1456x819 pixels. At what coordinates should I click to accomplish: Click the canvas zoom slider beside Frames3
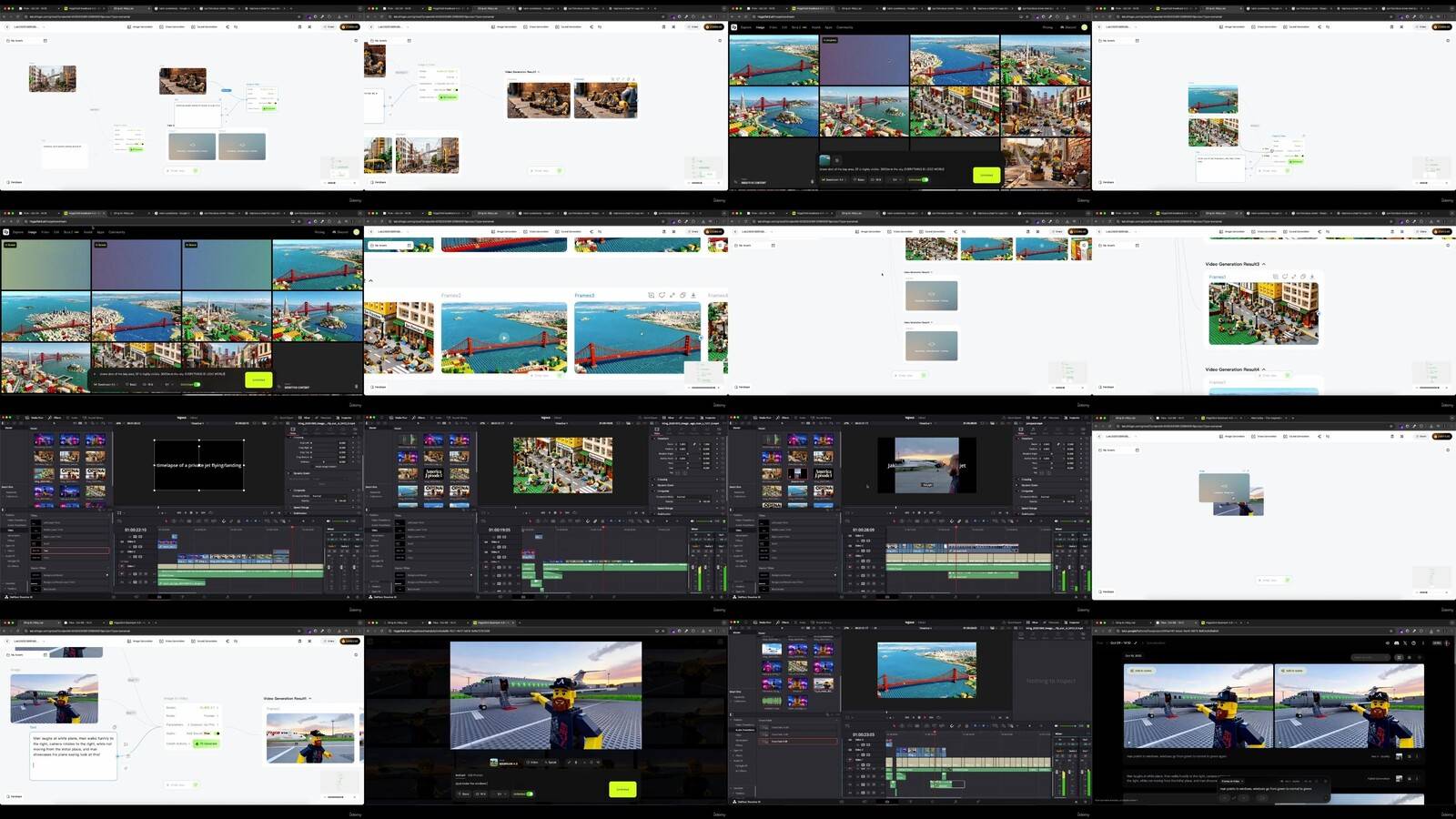(703, 387)
